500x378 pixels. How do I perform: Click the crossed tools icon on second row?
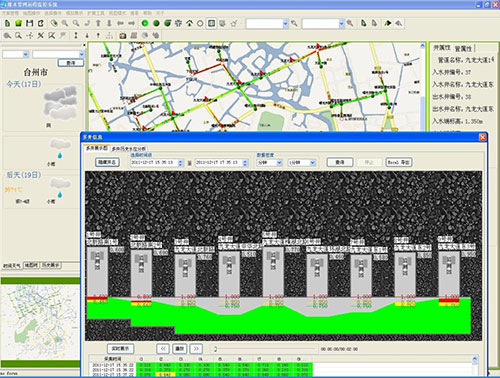[41, 35]
